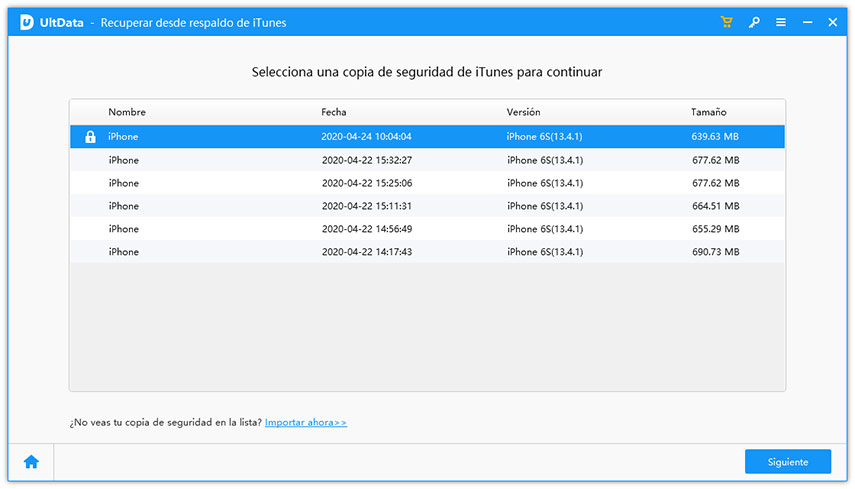Minimize the UltData window

[x=808, y=22]
